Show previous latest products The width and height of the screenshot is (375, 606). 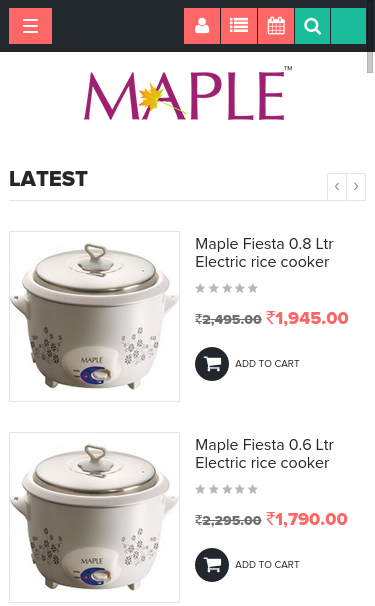pos(337,187)
